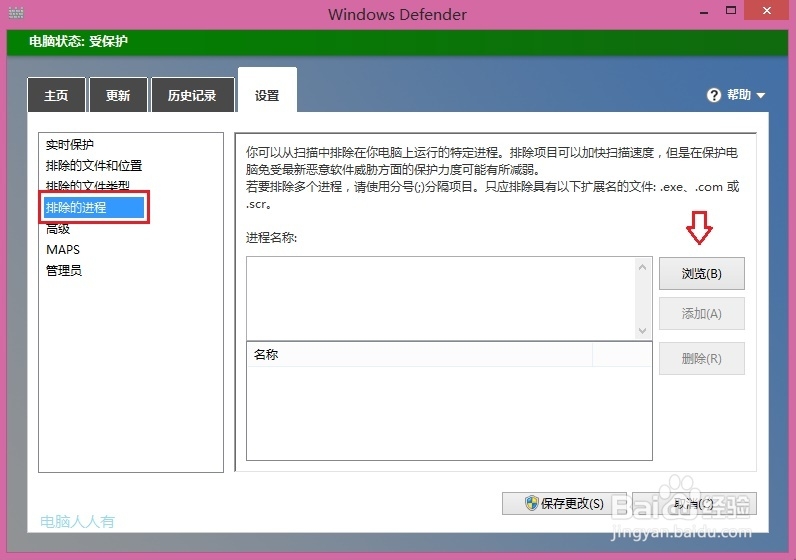
Task: Select the 设置 tab
Action: point(267,90)
